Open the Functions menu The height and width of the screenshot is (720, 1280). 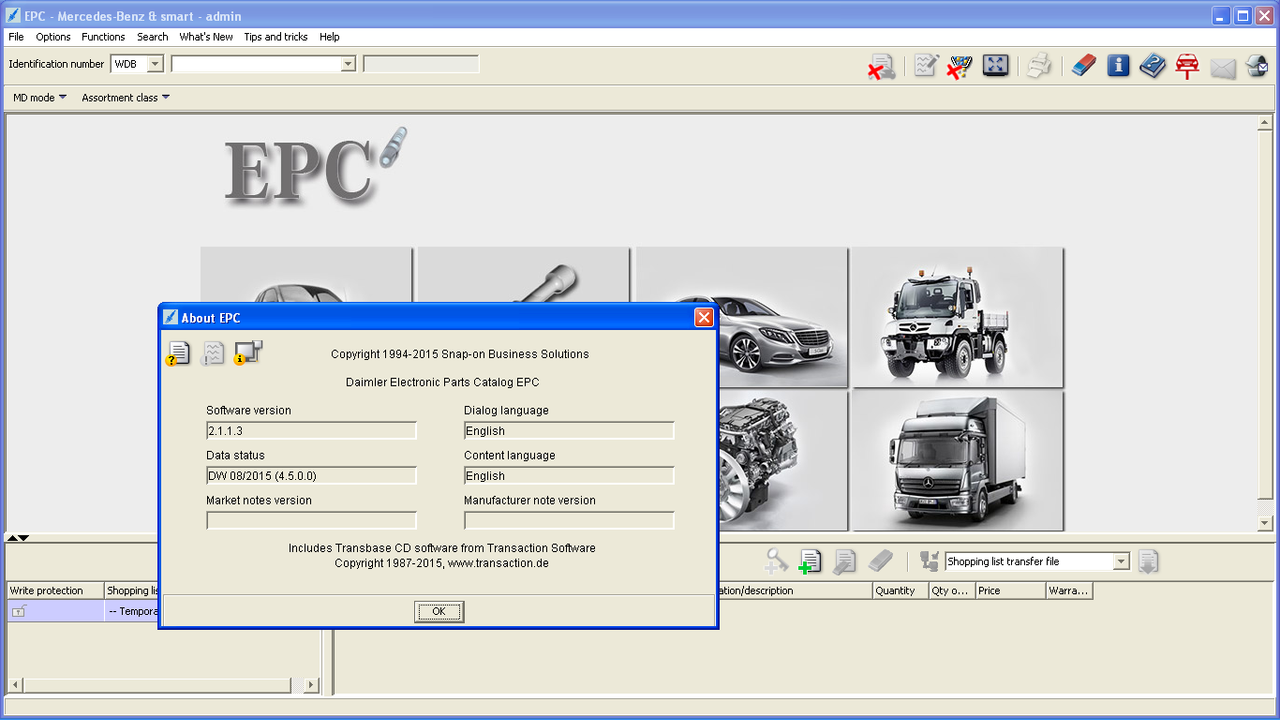tap(104, 37)
